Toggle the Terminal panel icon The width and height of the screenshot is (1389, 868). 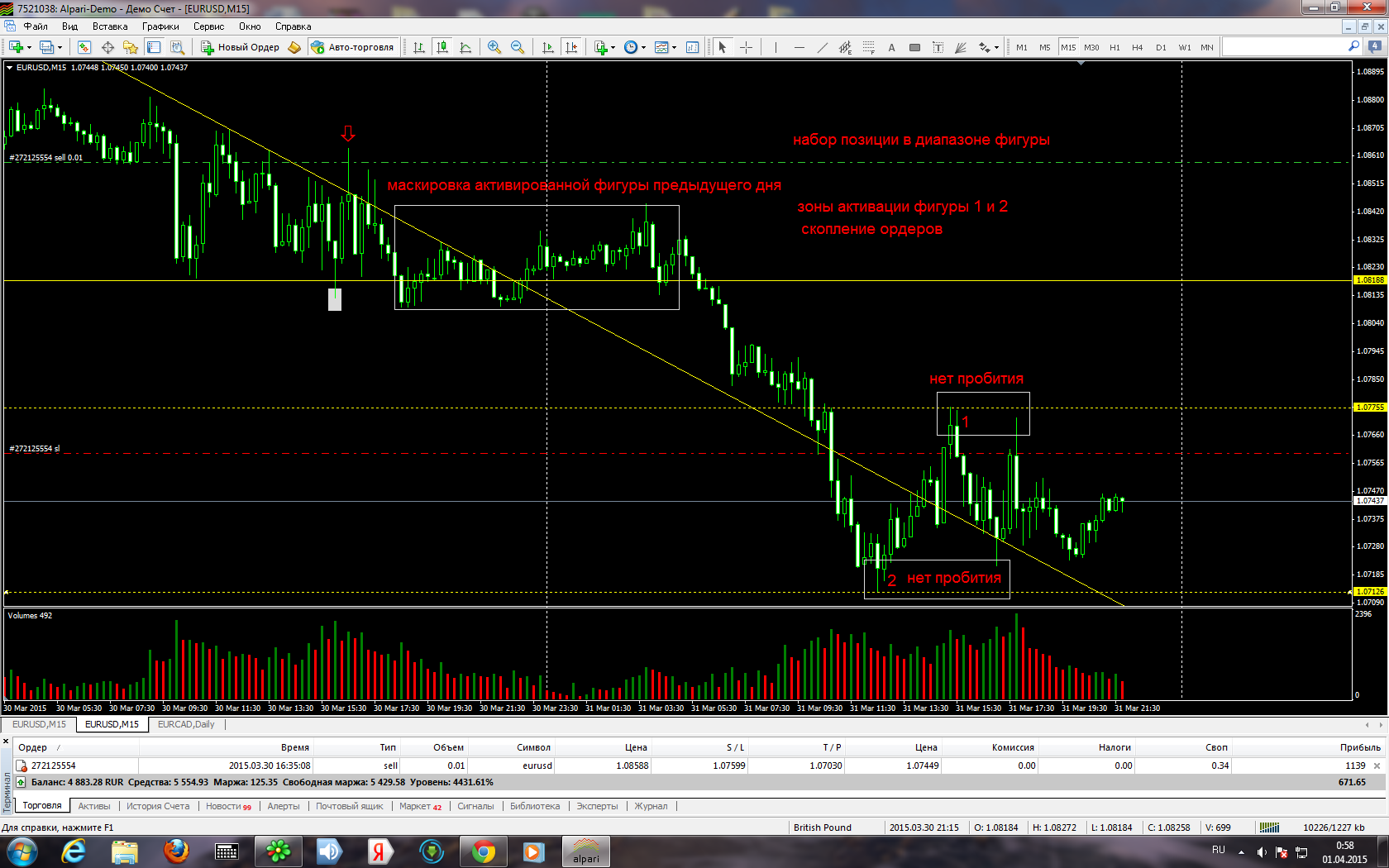154,47
